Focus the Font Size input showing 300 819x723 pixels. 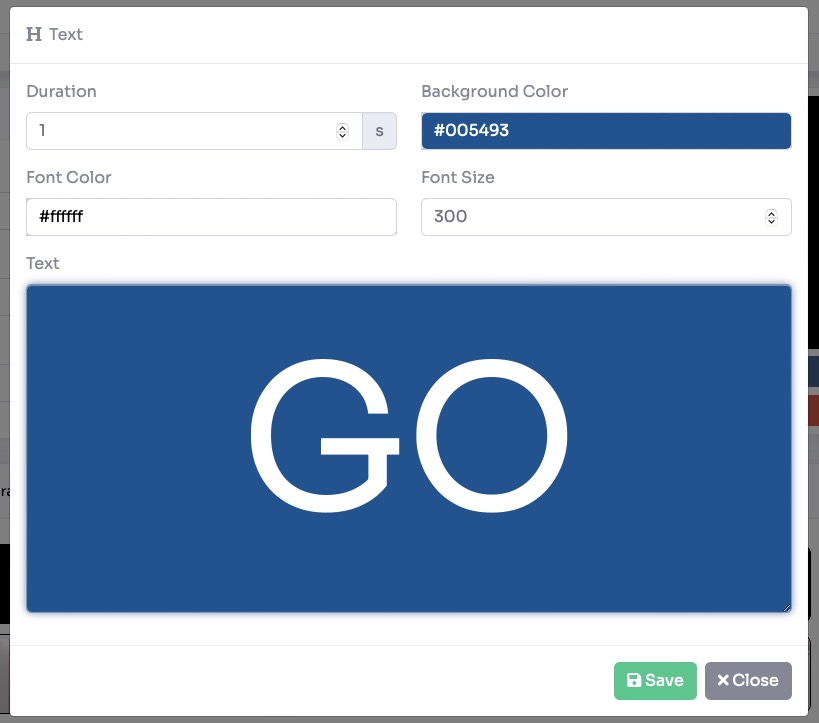tap(590, 217)
